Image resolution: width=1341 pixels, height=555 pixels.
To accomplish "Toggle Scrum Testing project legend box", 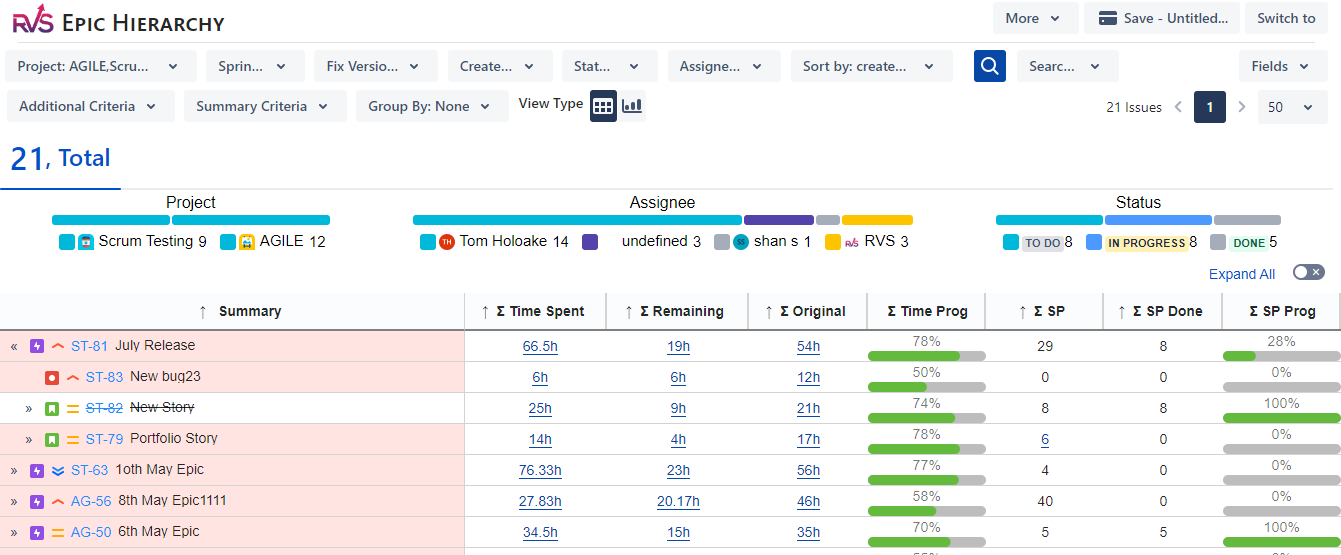I will pyautogui.click(x=67, y=241).
